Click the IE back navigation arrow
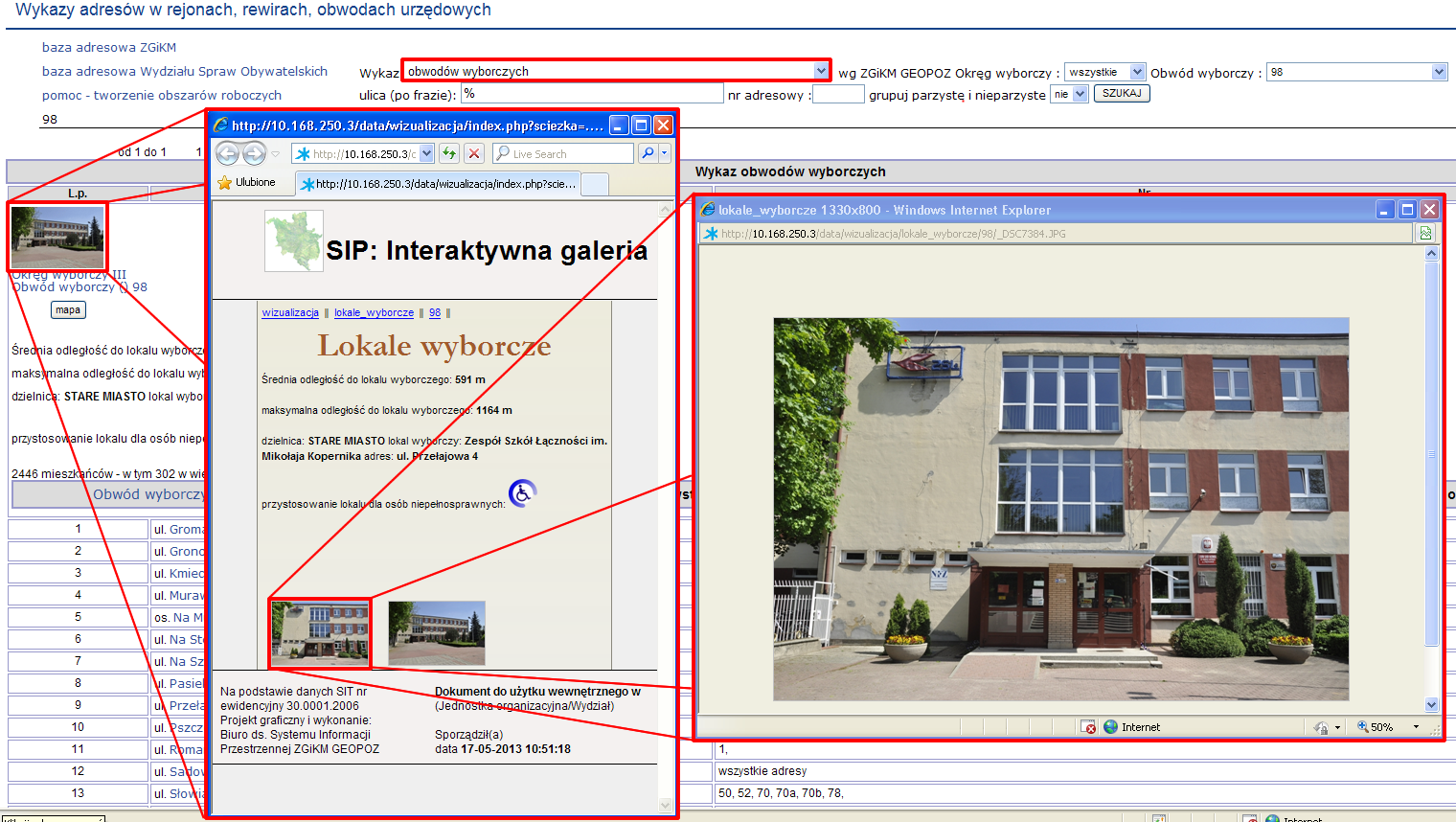This screenshot has width=1456, height=822. point(227,153)
